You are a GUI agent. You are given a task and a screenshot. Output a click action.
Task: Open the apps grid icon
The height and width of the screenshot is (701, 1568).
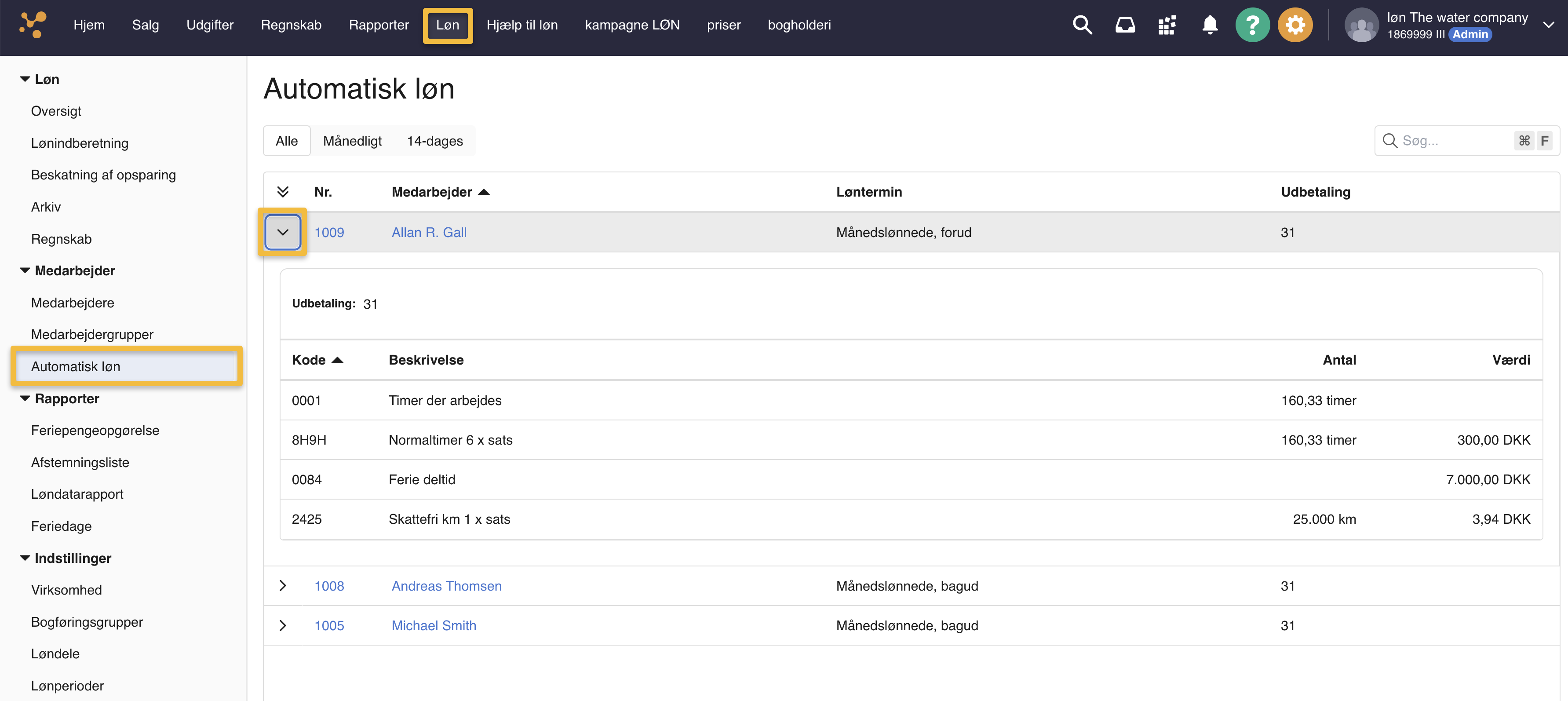point(1166,25)
